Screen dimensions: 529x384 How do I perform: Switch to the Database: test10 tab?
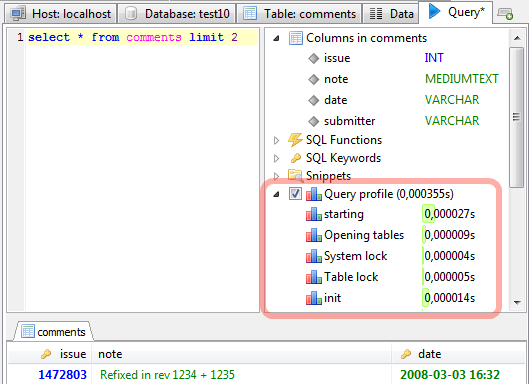[177, 13]
